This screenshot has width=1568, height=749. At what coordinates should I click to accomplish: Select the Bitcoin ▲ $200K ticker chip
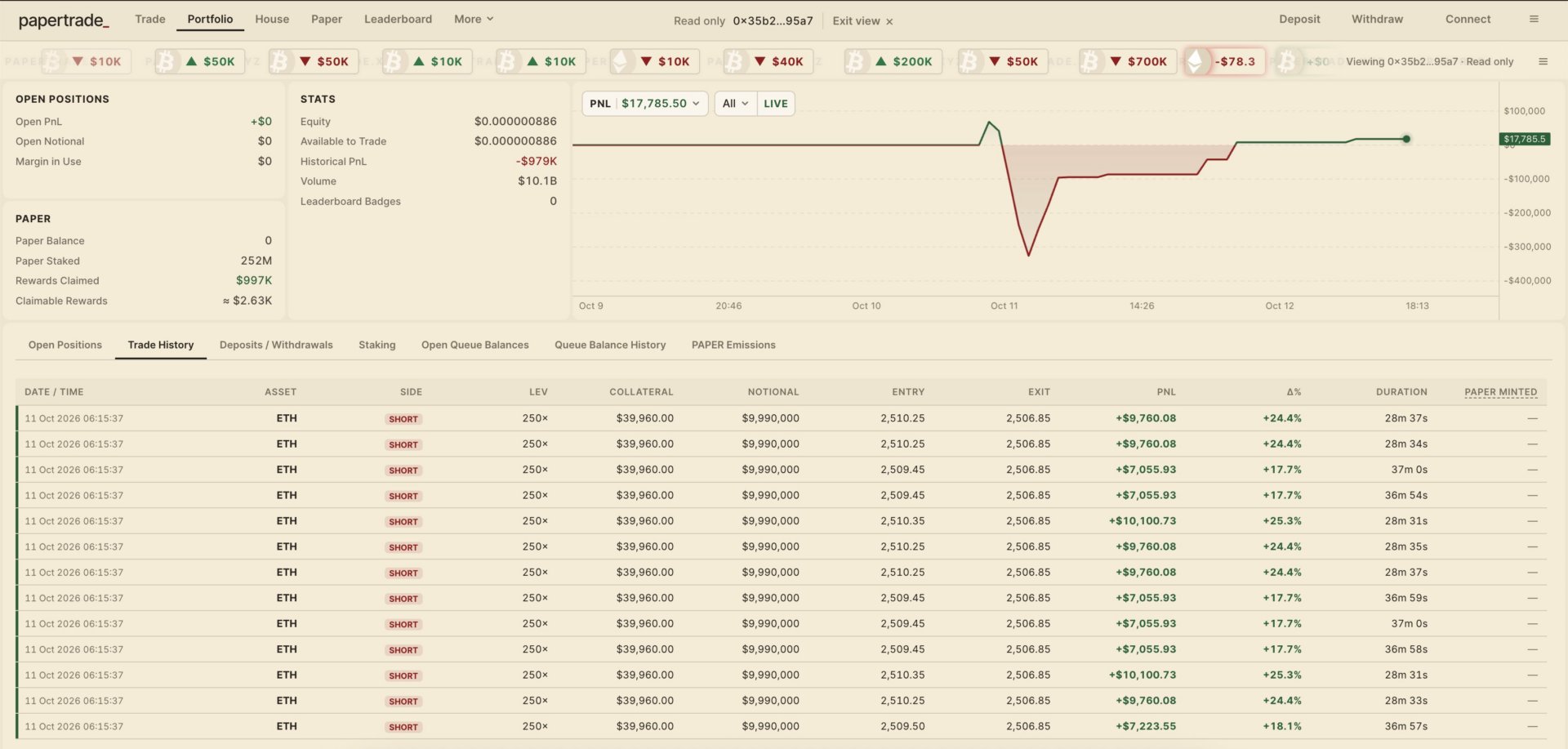(x=893, y=61)
